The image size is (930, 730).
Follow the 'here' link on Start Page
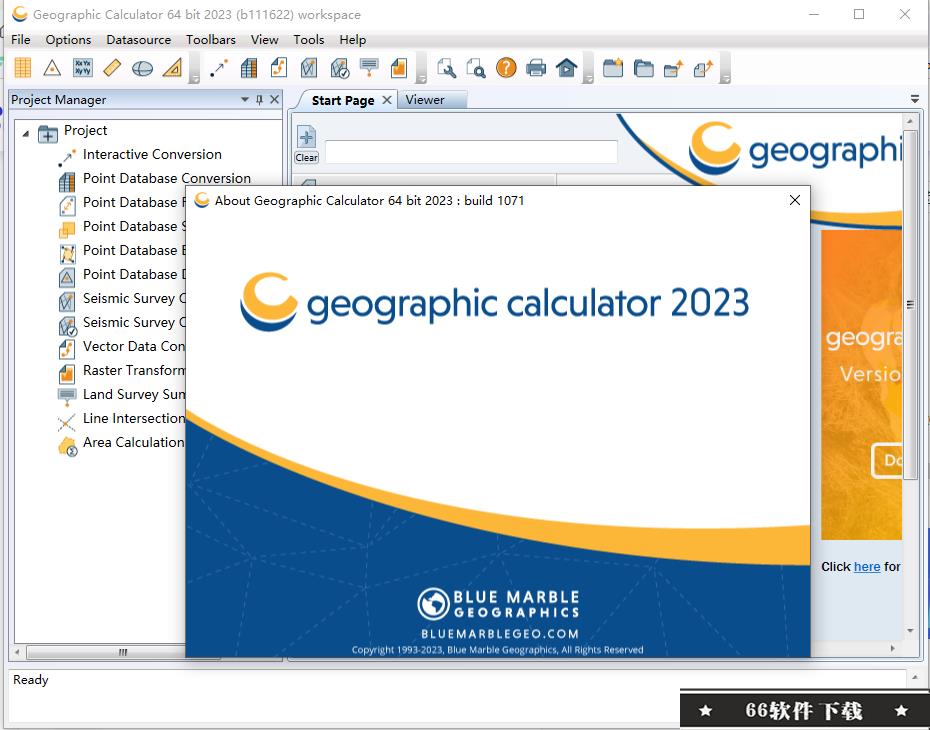click(867, 567)
